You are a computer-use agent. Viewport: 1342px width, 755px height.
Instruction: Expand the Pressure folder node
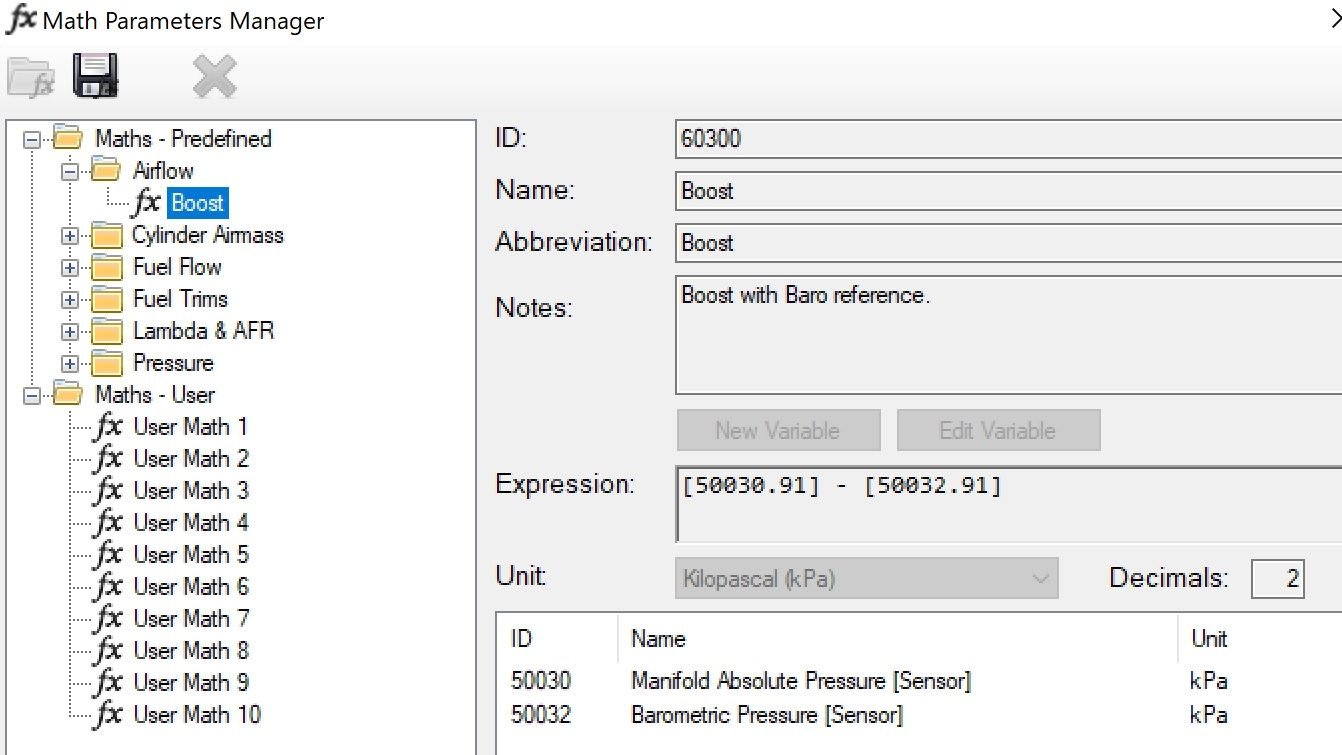pyautogui.click(x=69, y=364)
